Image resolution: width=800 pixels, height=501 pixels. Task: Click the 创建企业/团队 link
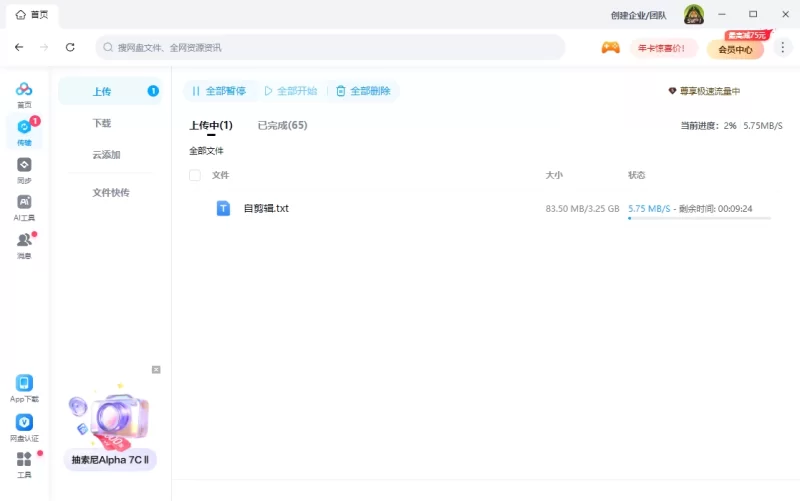[x=638, y=15]
